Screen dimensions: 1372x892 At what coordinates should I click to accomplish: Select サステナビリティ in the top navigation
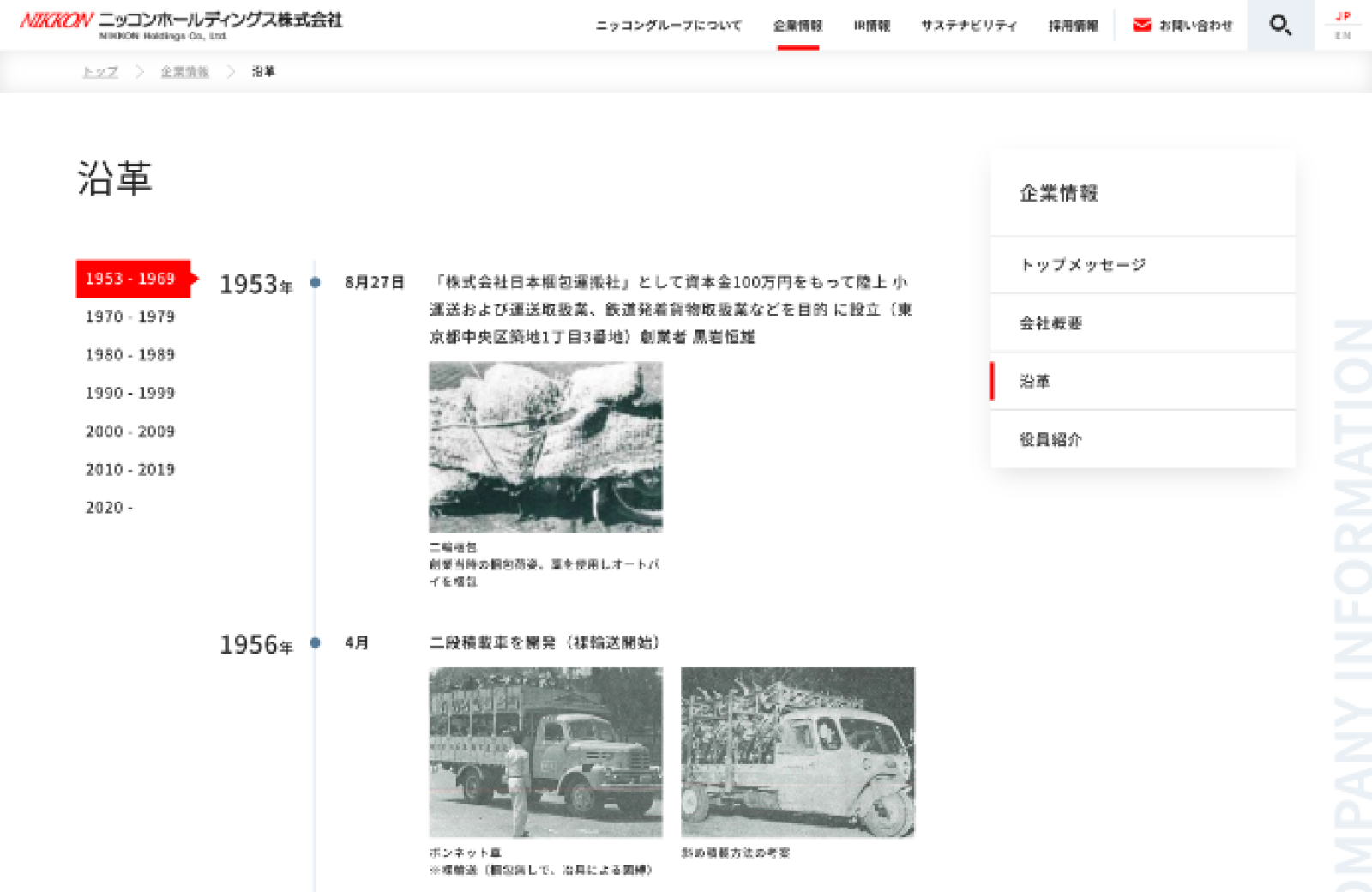[970, 26]
